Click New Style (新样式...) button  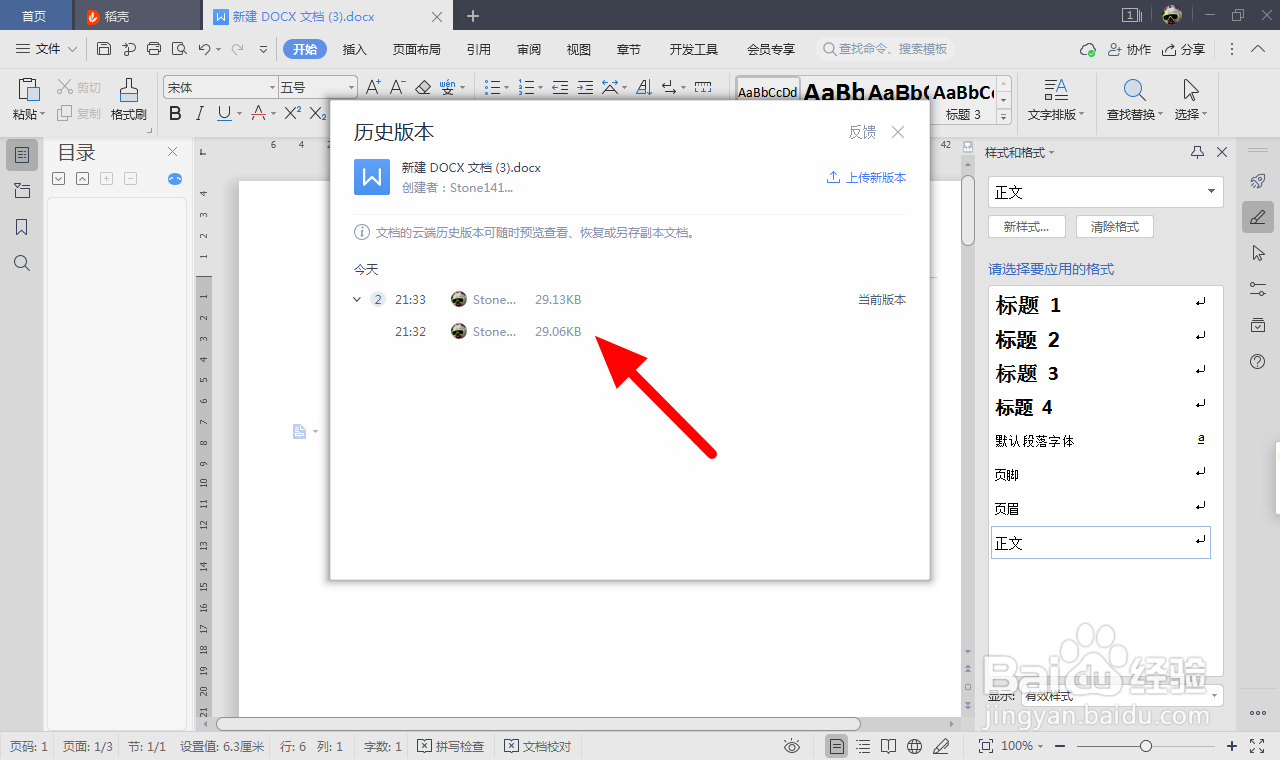coord(1026,227)
